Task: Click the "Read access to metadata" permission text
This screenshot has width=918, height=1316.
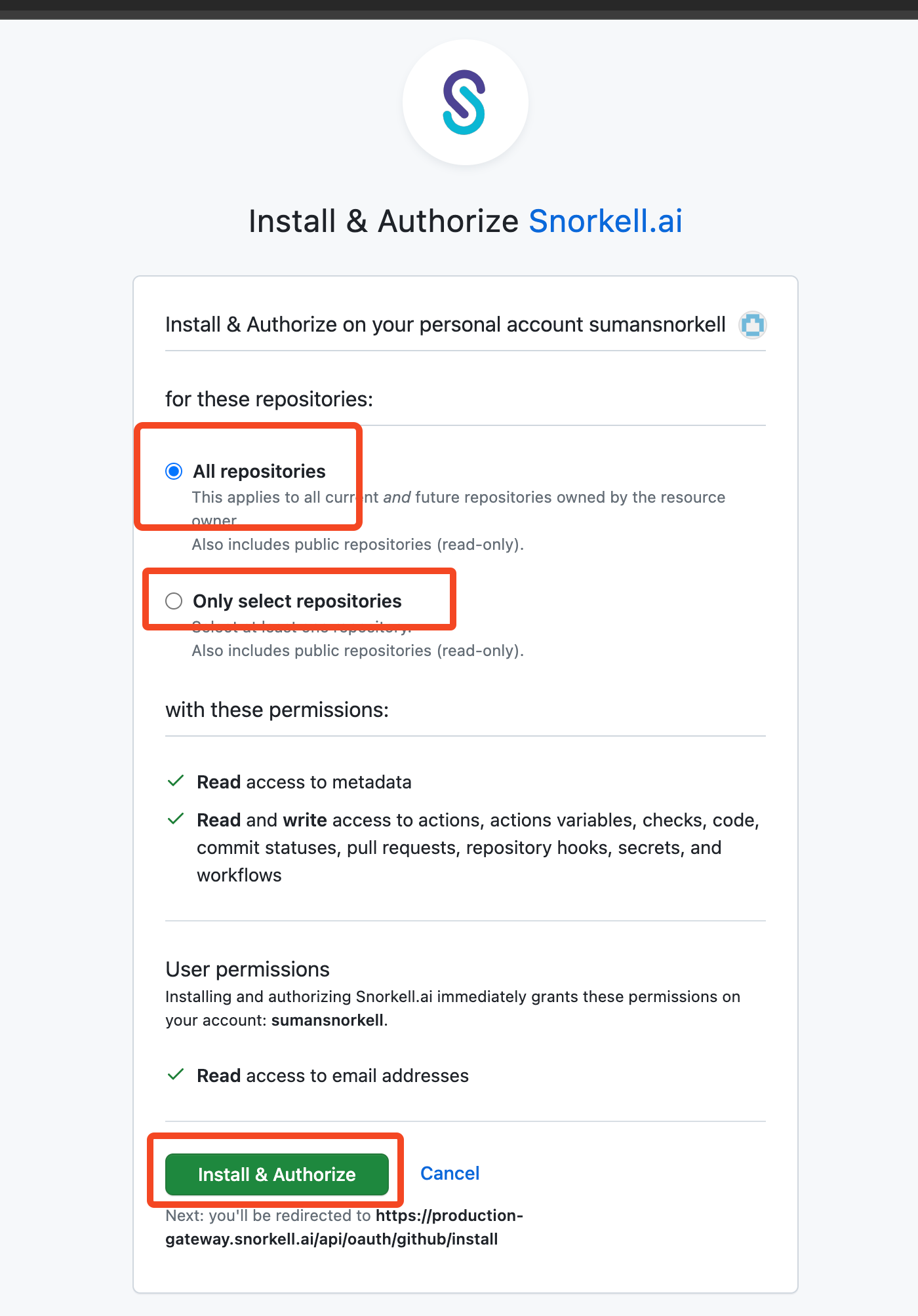Action: coord(304,782)
